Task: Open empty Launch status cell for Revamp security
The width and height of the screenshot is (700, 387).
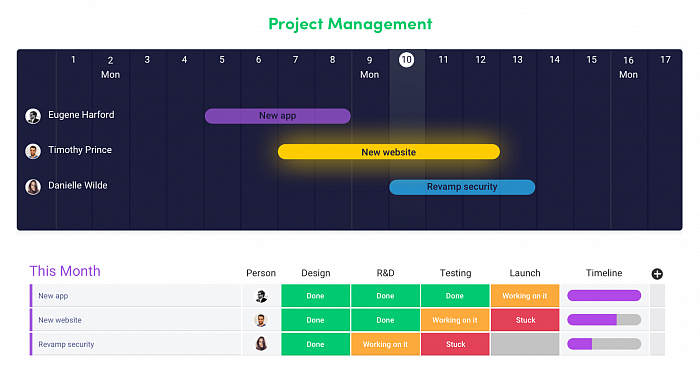Action: pyautogui.click(x=525, y=344)
